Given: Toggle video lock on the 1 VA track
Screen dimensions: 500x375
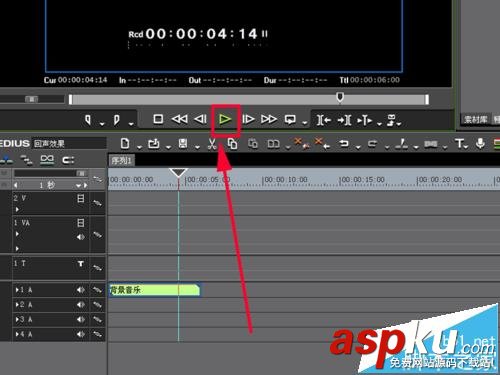Looking at the screenshot, I should (x=81, y=223).
